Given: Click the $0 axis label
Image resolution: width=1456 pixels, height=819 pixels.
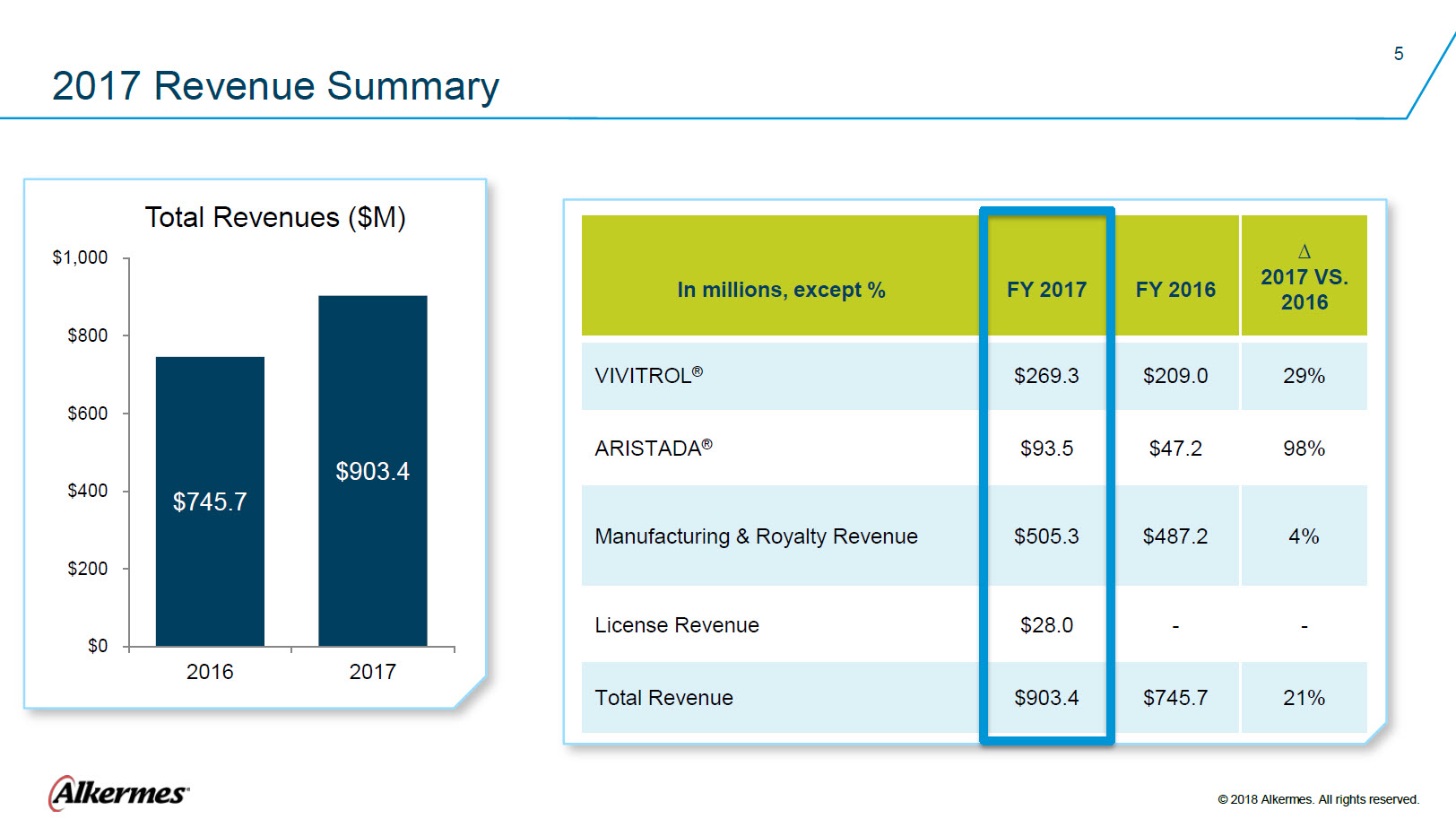Looking at the screenshot, I should [97, 646].
